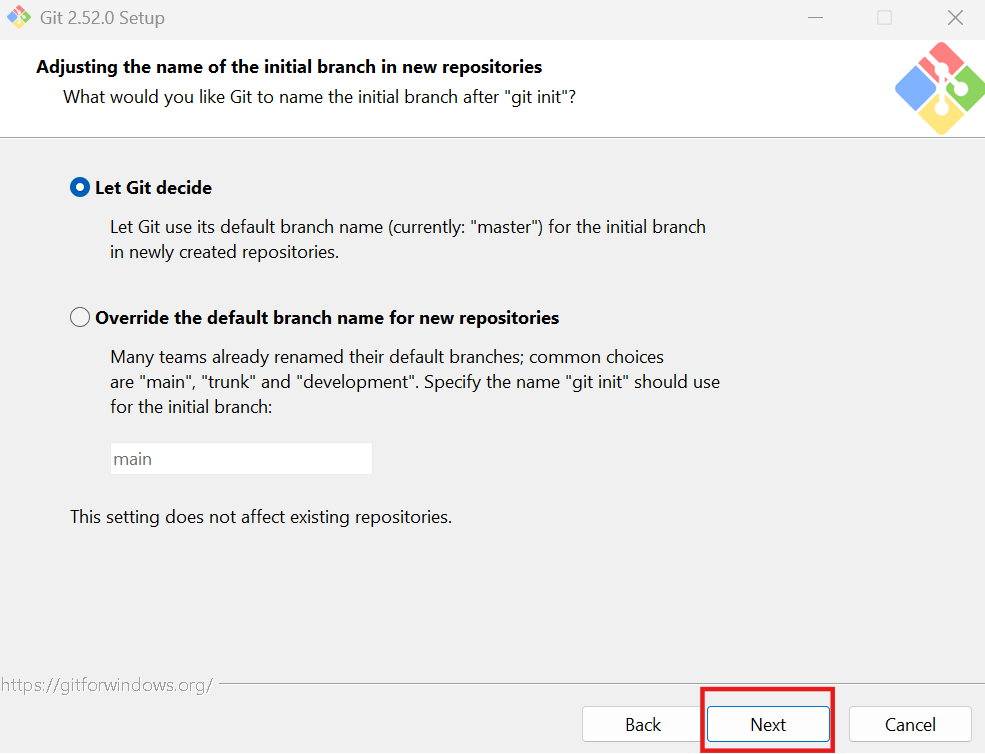Click the "main" branch name input field
Image resolution: width=985 pixels, height=754 pixels.
point(241,459)
